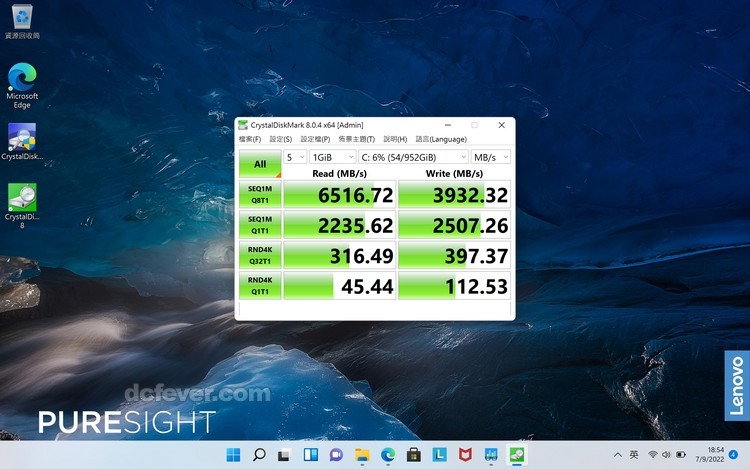Open McAfee from taskbar

pos(465,455)
